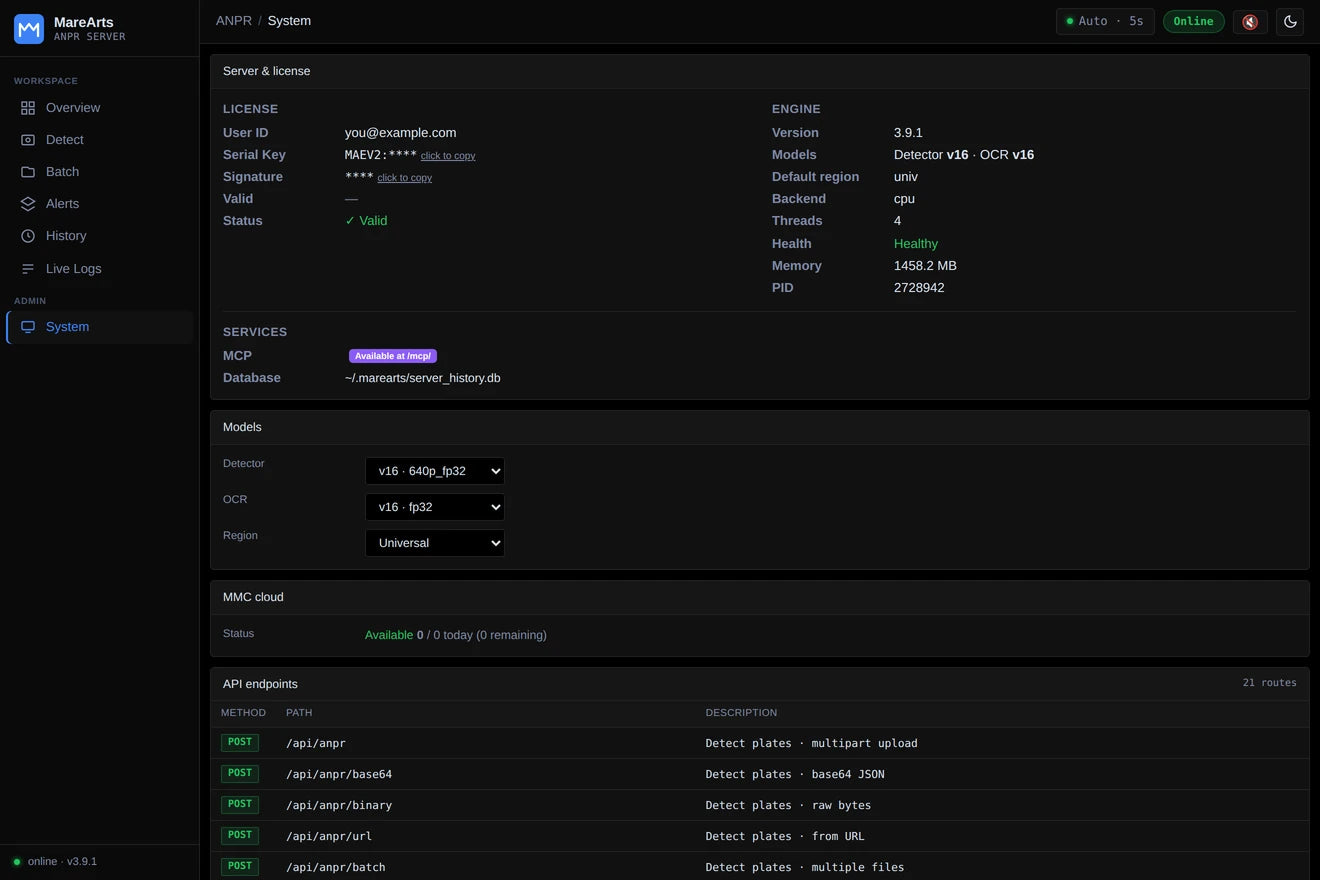
Task: Open the OCR model dropdown
Action: 435,507
